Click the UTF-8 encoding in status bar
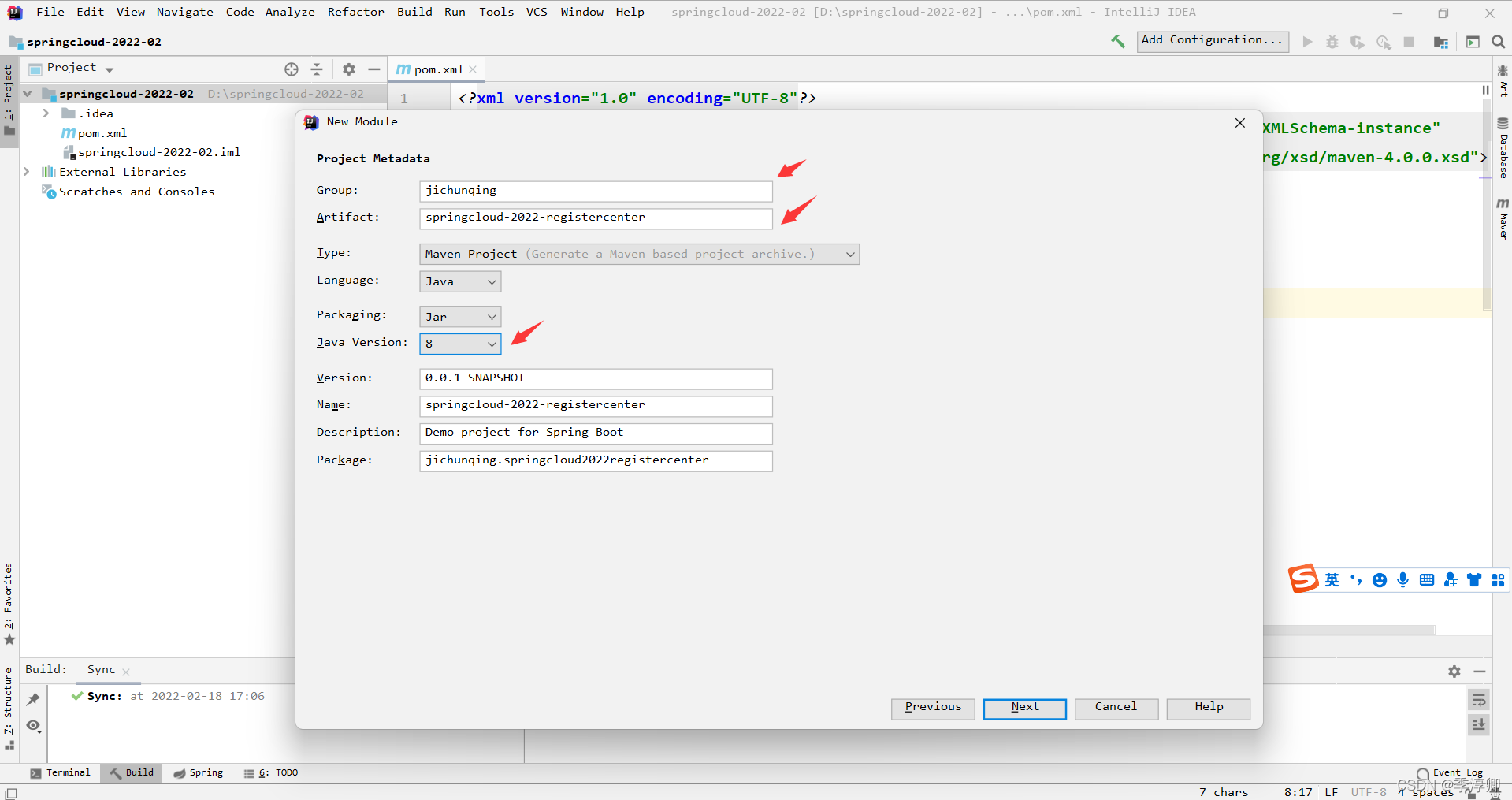Image resolution: width=1512 pixels, height=800 pixels. [1369, 792]
